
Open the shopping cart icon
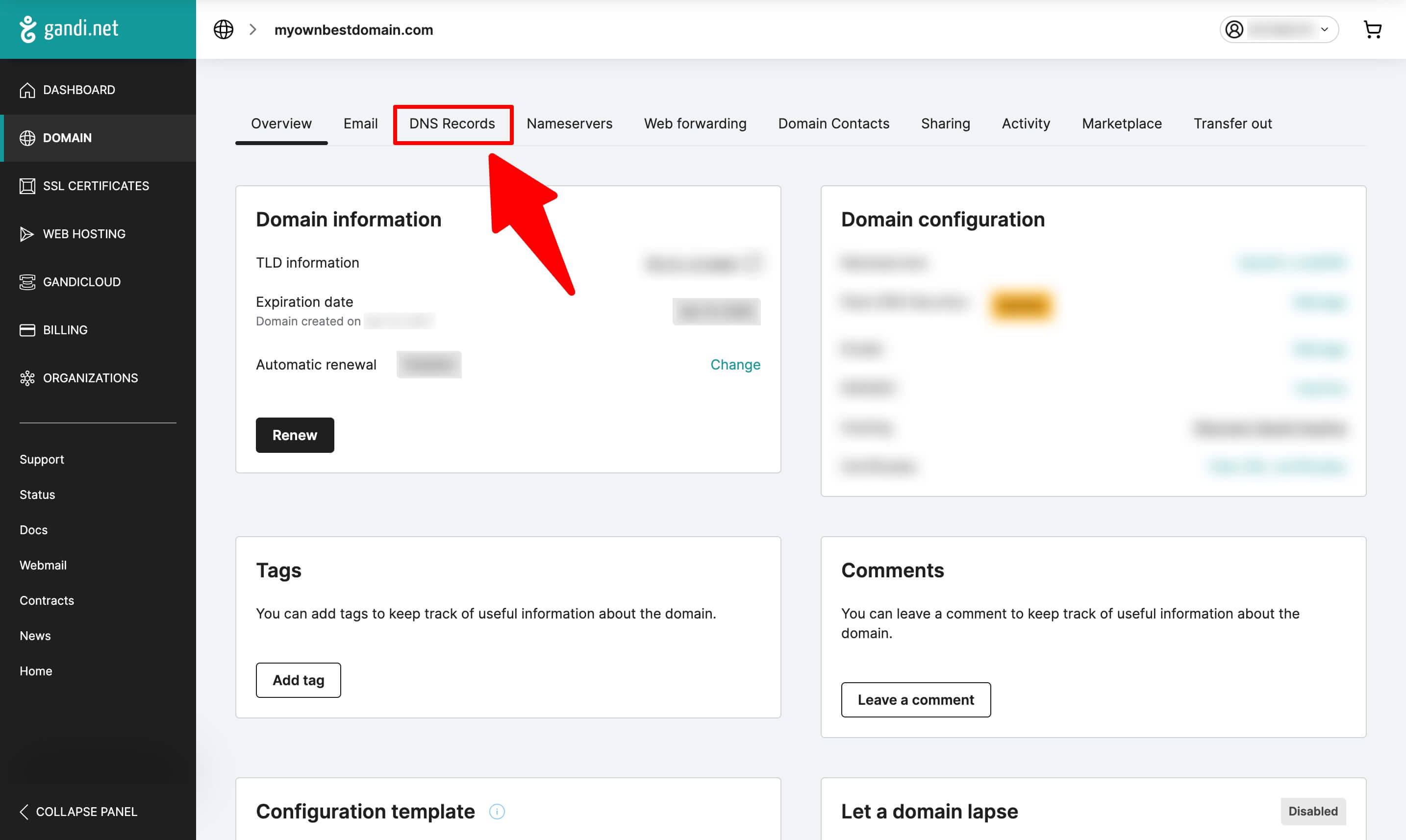[1372, 29]
